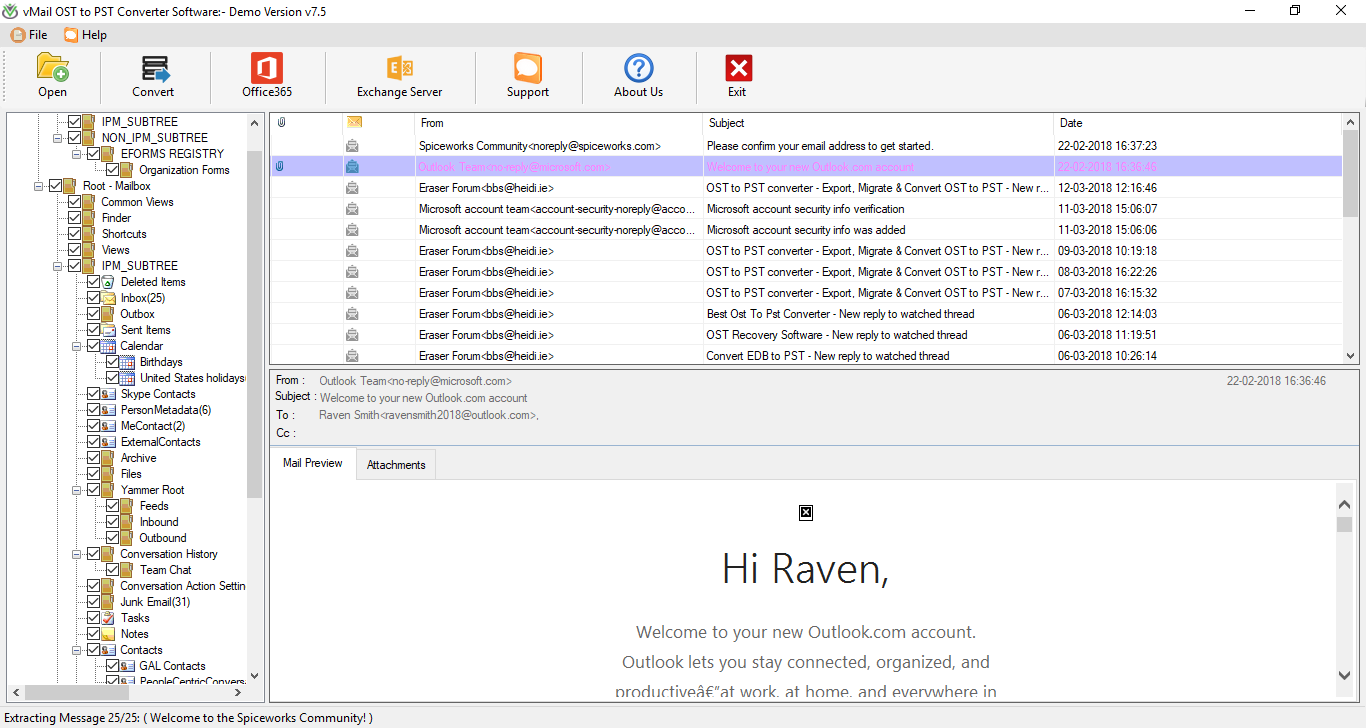Click the Calendar folder icon in tree
This screenshot has width=1366, height=728.
tap(109, 346)
